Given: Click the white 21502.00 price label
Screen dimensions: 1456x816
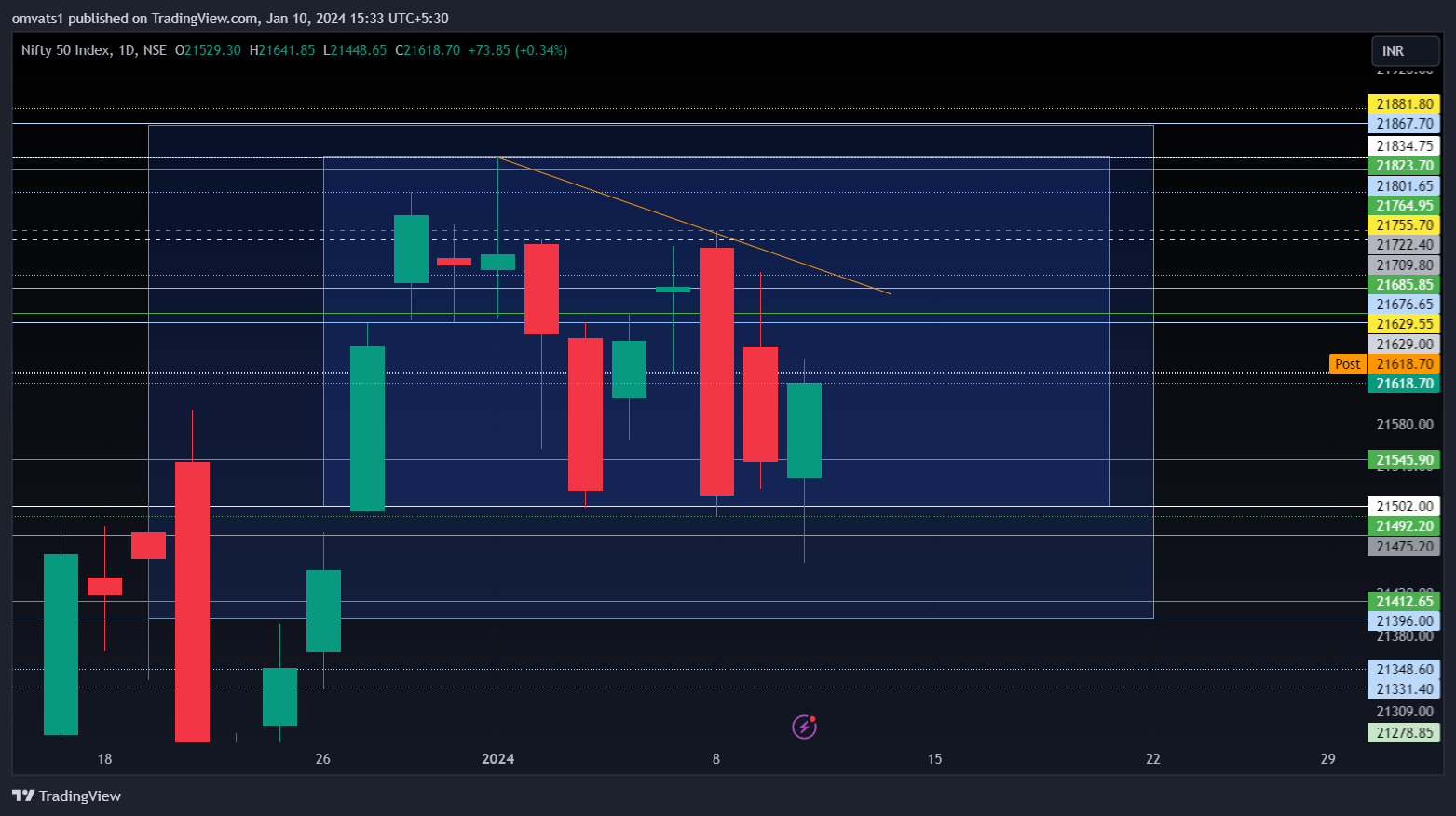Looking at the screenshot, I should [x=1404, y=507].
